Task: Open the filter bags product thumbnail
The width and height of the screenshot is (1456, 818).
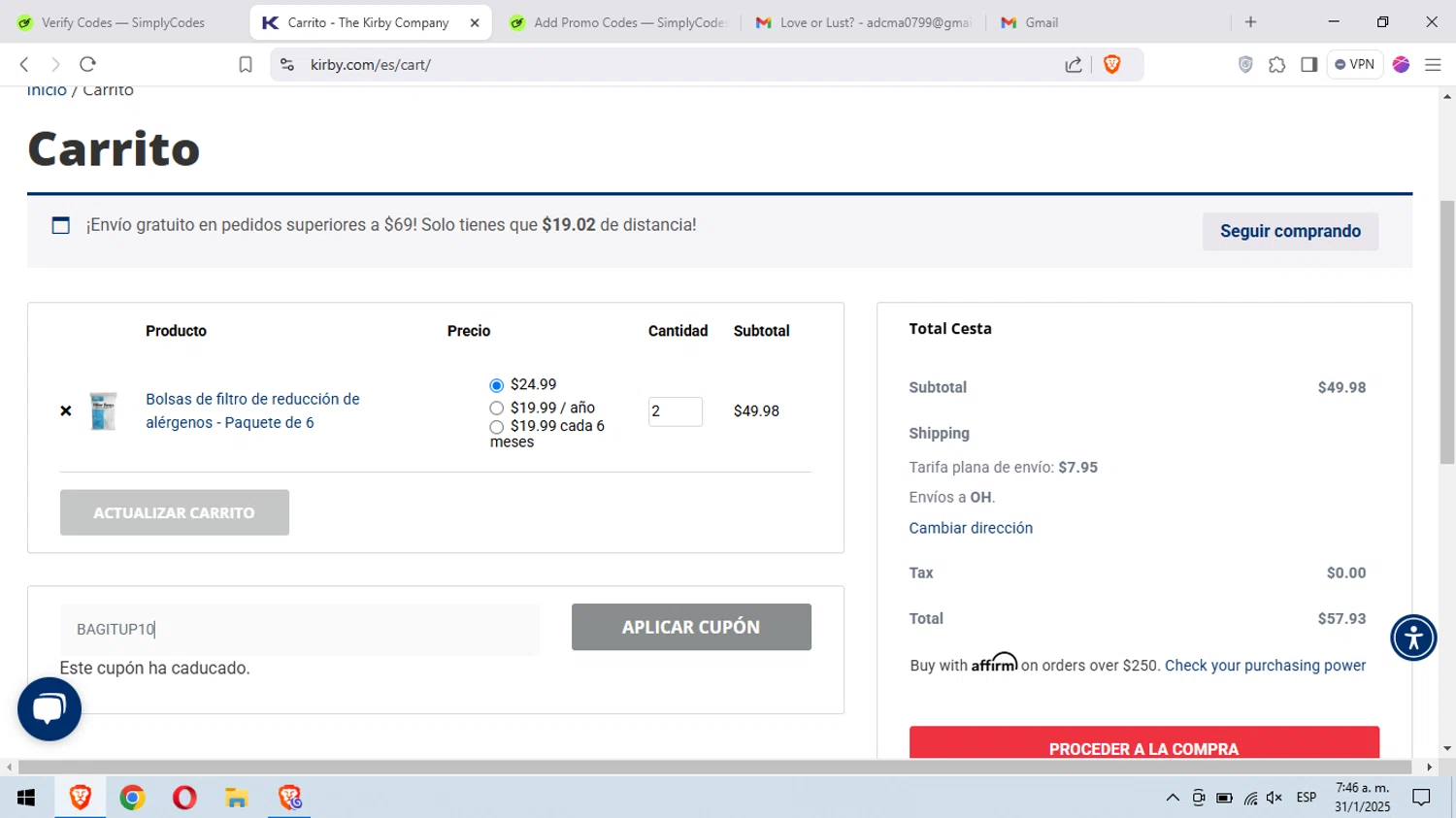Action: click(x=103, y=410)
